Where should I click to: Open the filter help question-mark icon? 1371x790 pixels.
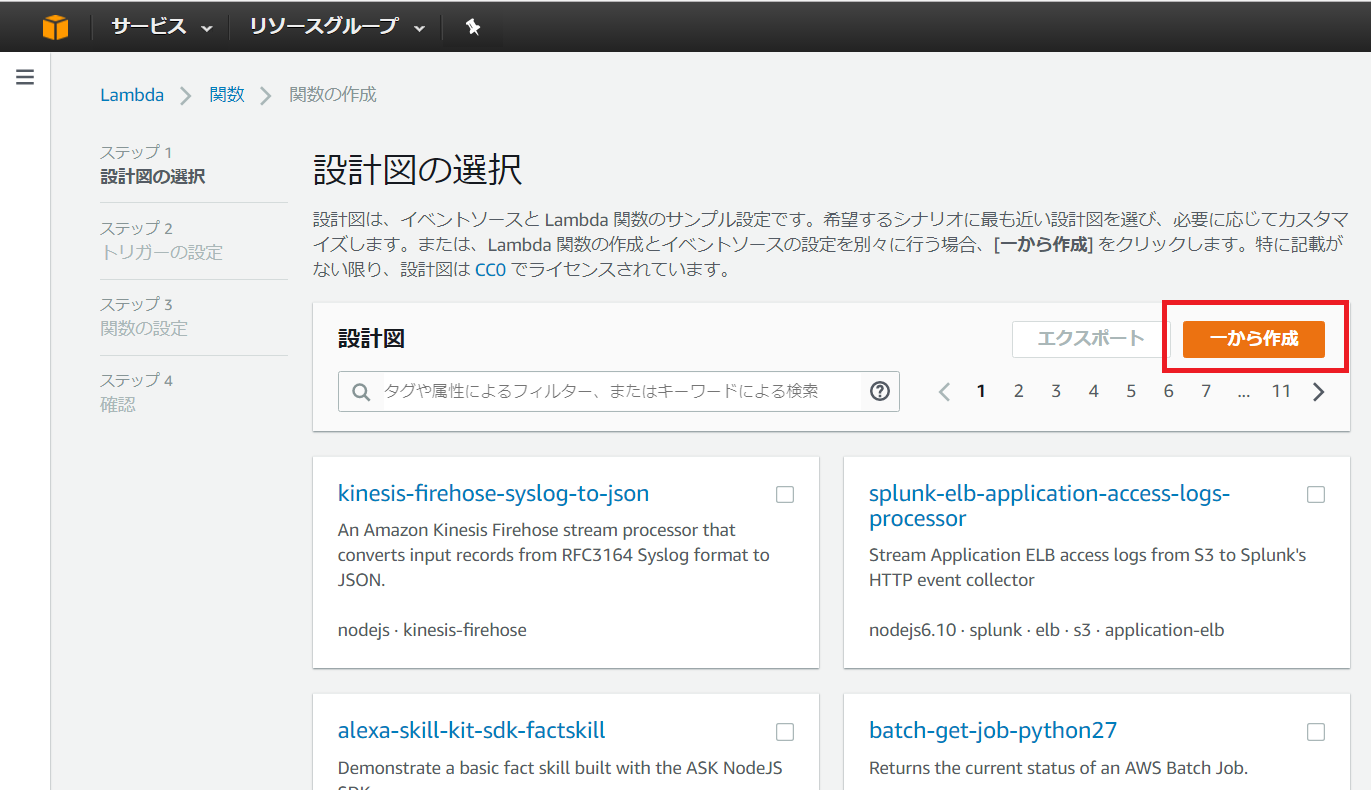click(x=880, y=391)
